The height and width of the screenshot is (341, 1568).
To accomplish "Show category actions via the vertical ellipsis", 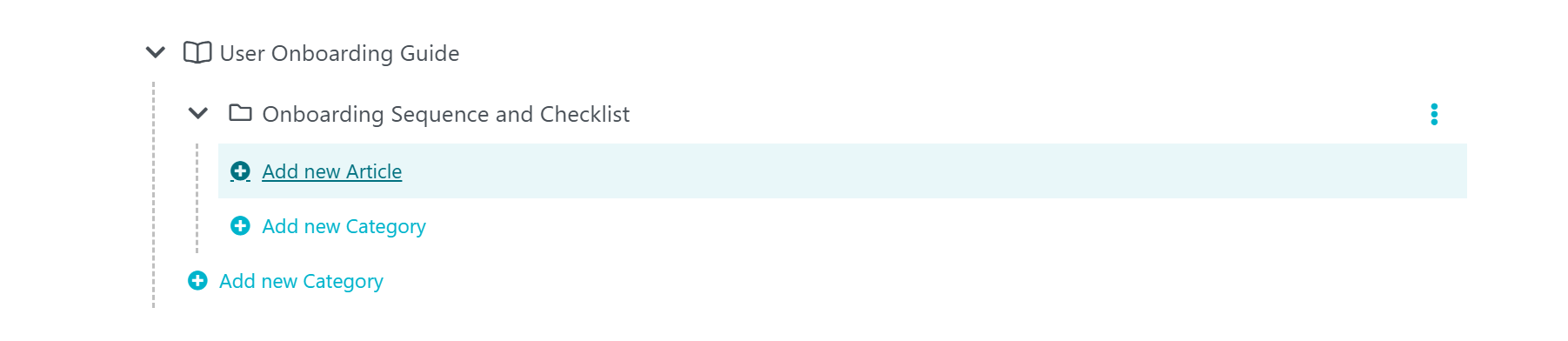I will click(x=1434, y=114).
